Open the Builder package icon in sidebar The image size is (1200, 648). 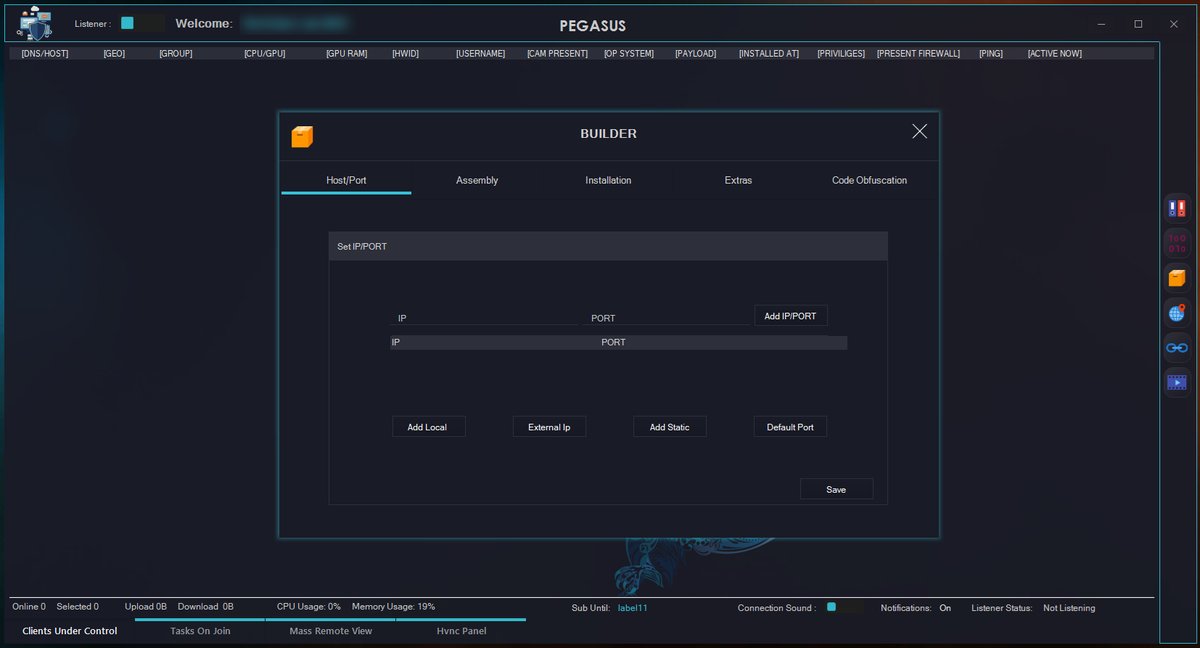(x=1176, y=277)
